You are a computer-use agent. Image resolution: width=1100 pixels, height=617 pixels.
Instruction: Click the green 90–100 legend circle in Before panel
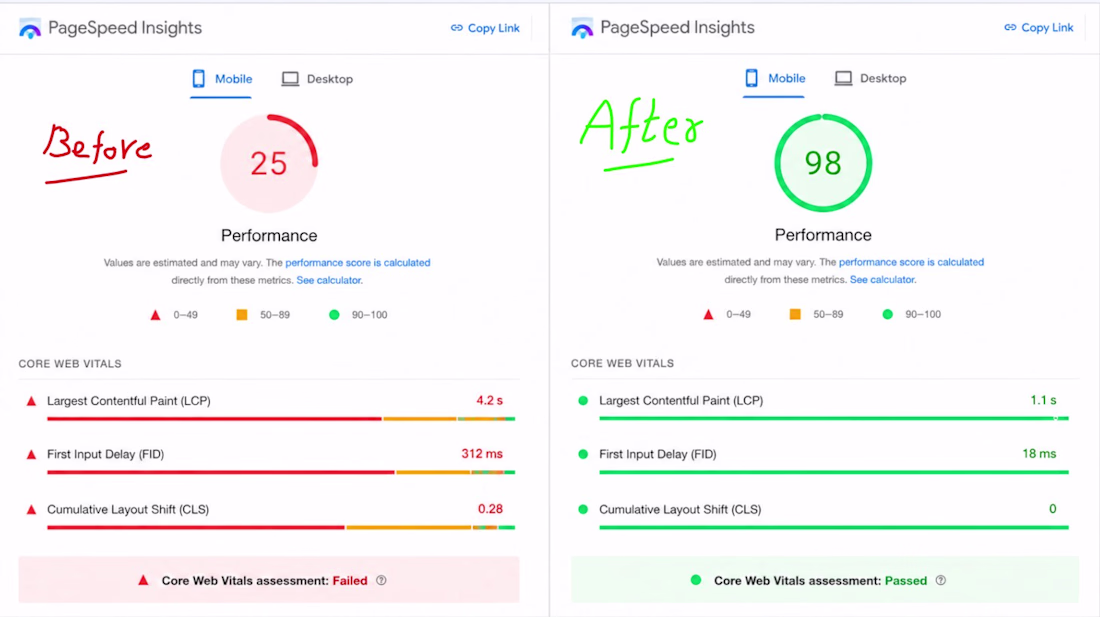coord(335,315)
